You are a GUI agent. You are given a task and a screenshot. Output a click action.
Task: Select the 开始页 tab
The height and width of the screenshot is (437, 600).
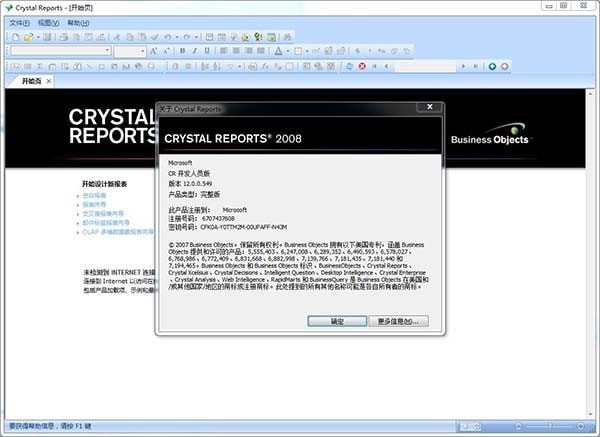click(x=31, y=81)
